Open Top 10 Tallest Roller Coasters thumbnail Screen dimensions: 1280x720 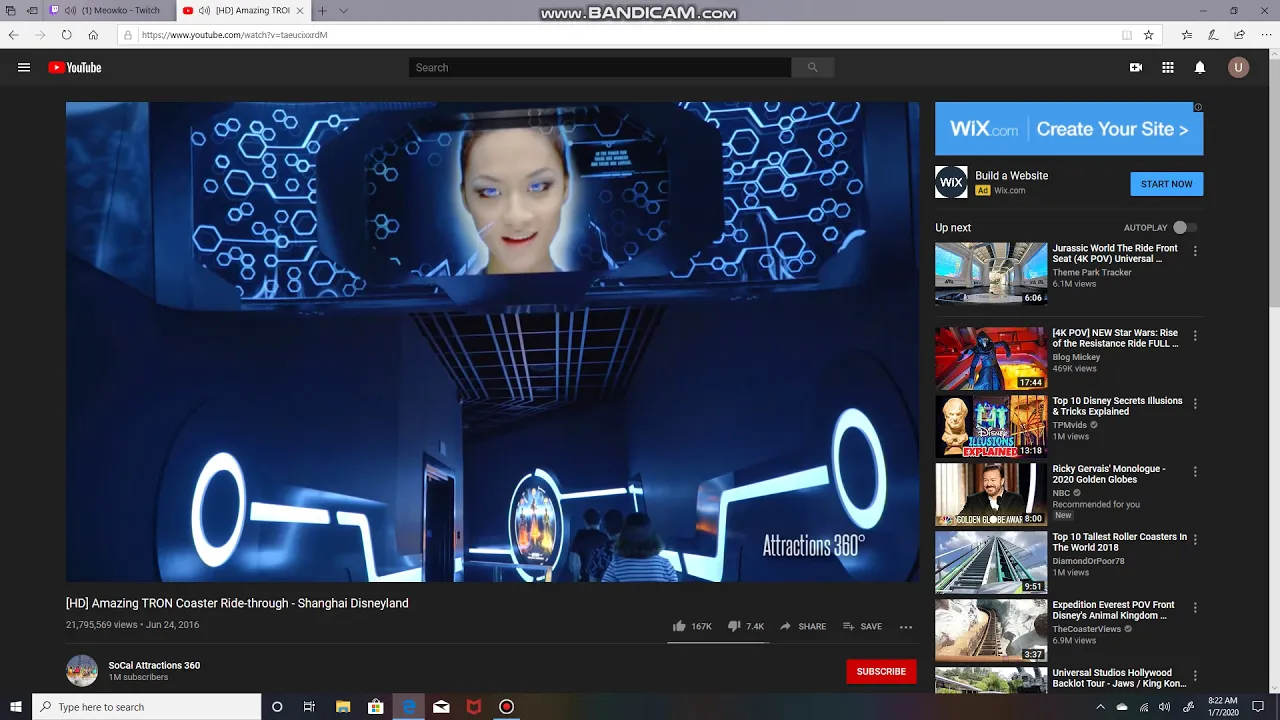coord(991,562)
